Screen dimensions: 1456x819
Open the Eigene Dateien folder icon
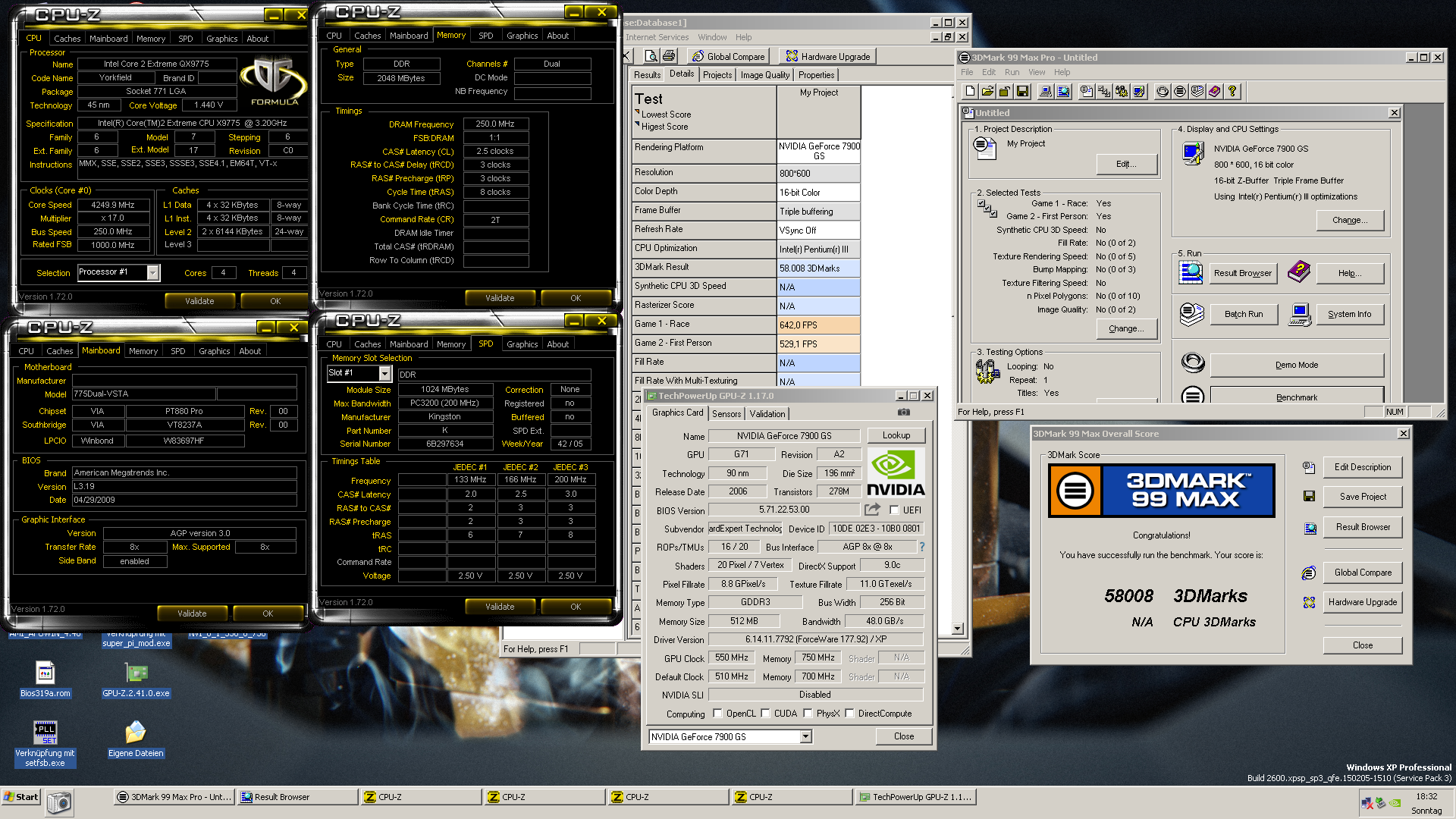pyautogui.click(x=136, y=739)
